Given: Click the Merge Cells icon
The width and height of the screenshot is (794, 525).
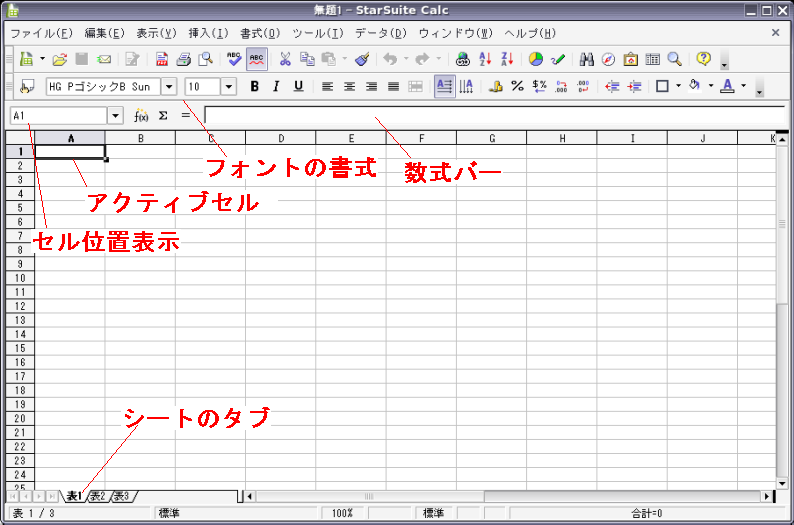Looking at the screenshot, I should coord(415,87).
